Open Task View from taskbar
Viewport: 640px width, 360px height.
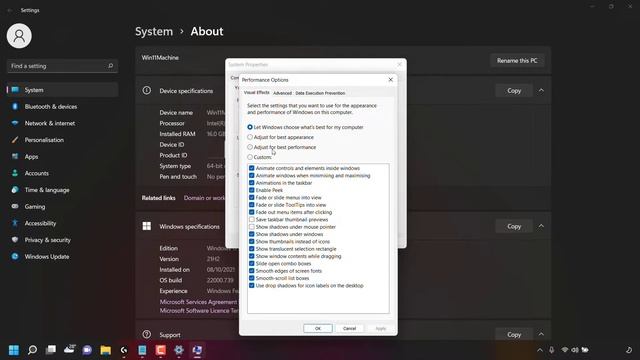click(51, 350)
